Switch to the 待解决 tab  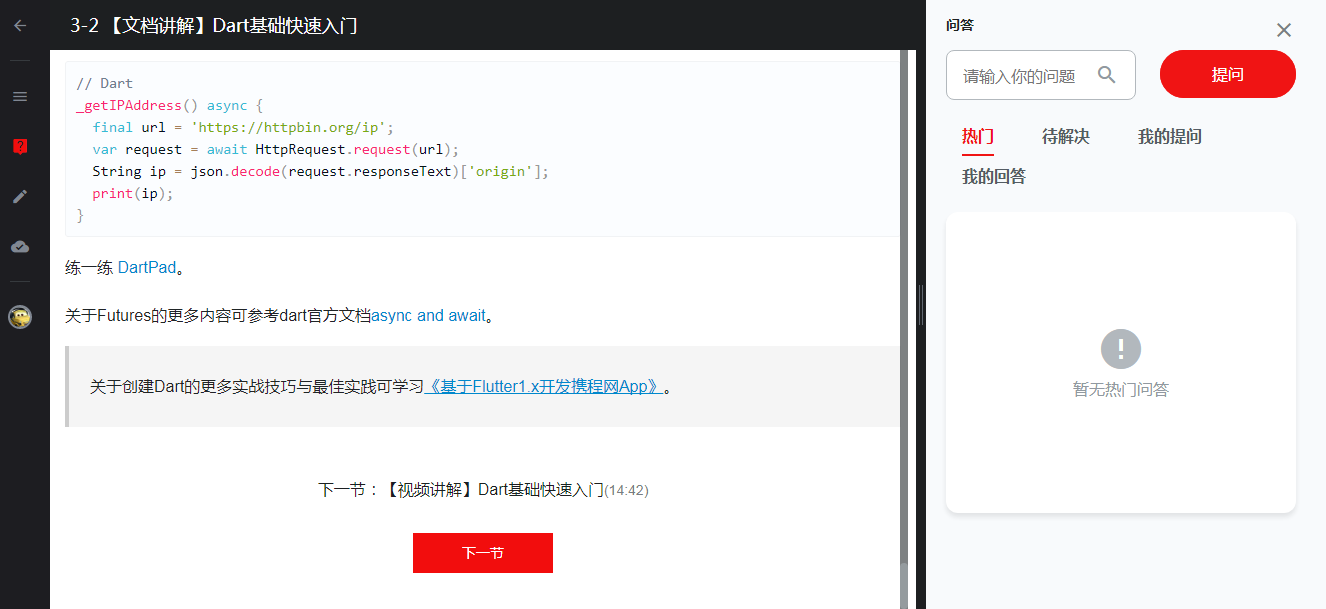click(x=1066, y=137)
